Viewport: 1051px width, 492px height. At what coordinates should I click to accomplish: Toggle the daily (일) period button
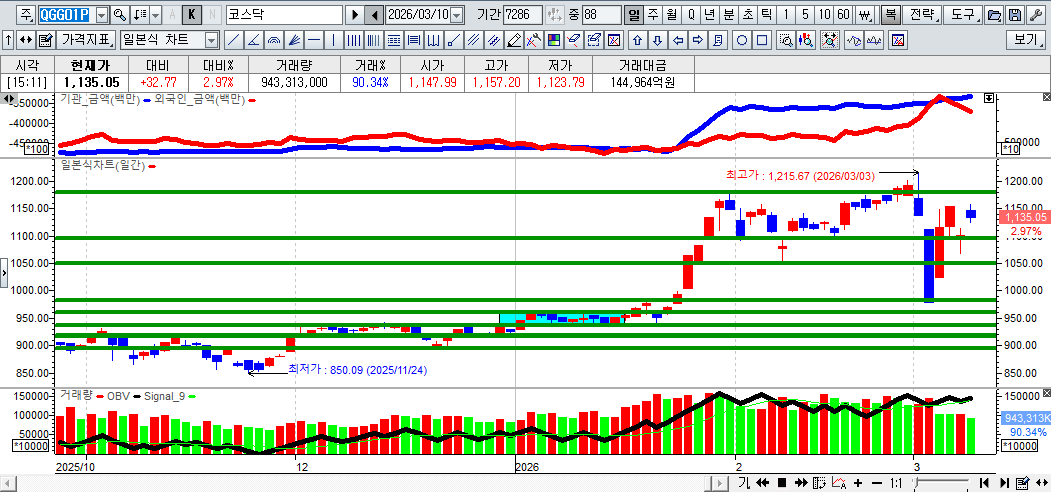click(633, 15)
